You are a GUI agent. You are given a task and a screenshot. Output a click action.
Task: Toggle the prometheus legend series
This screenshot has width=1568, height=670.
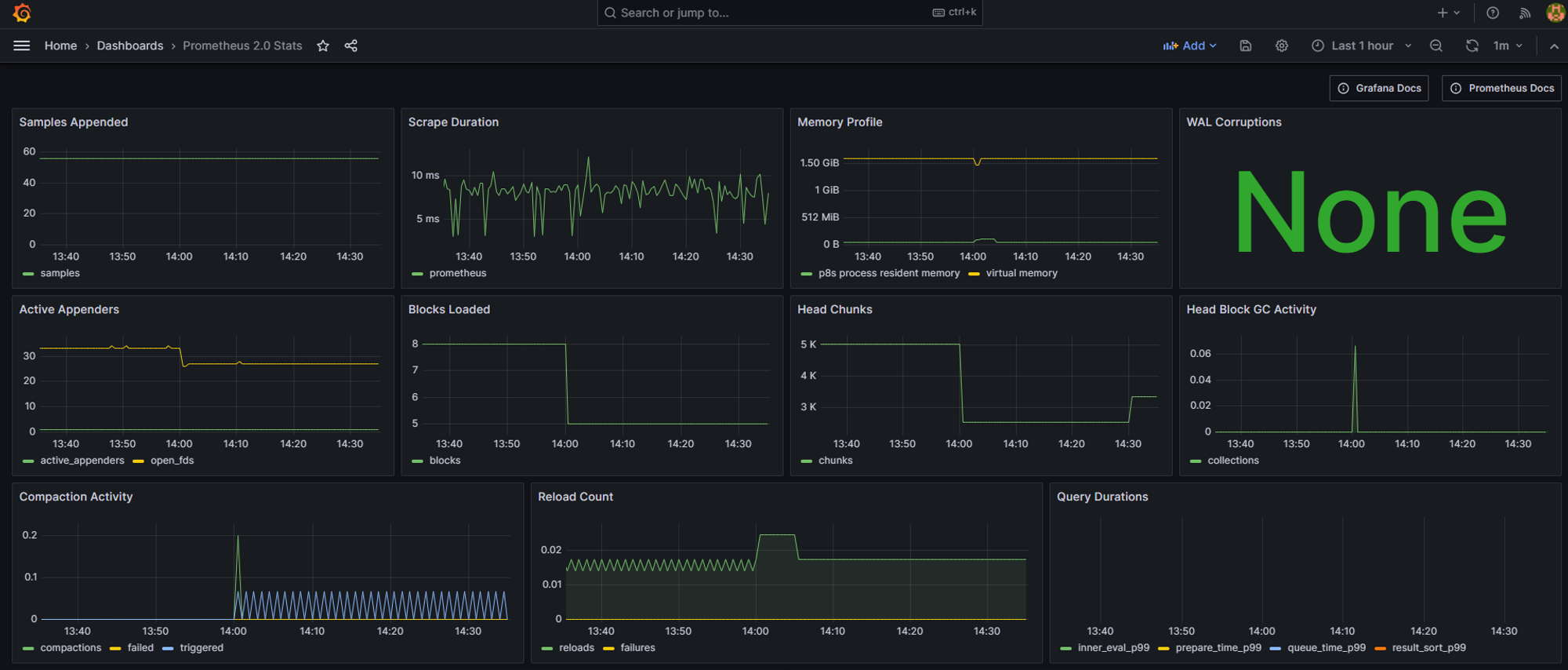coord(458,273)
